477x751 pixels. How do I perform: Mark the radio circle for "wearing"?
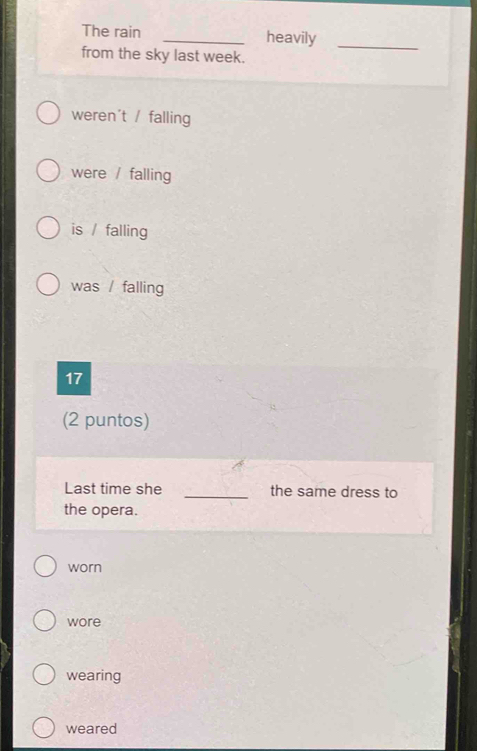click(44, 674)
